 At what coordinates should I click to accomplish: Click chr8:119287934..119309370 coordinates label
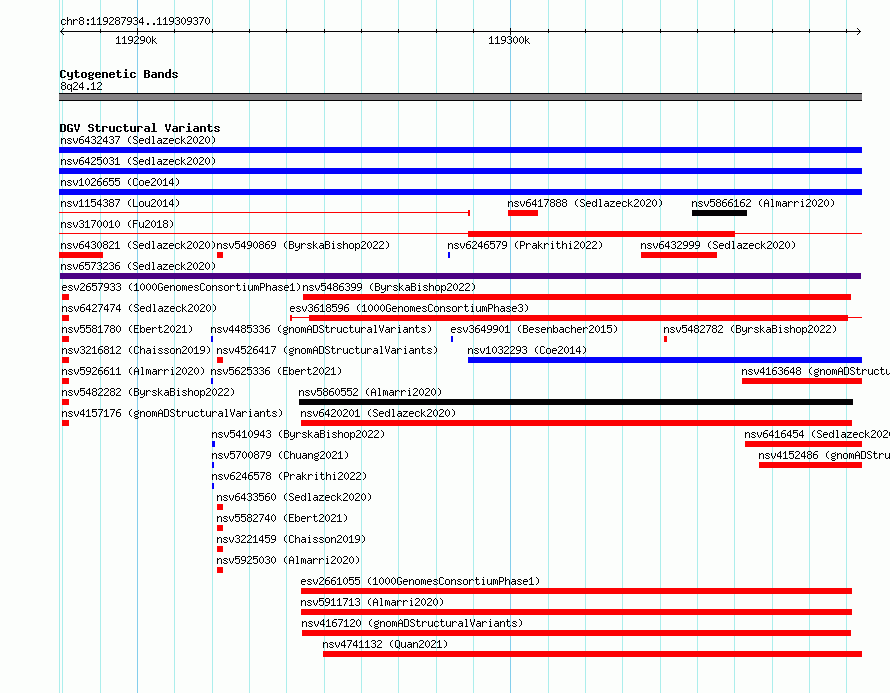tap(135, 21)
